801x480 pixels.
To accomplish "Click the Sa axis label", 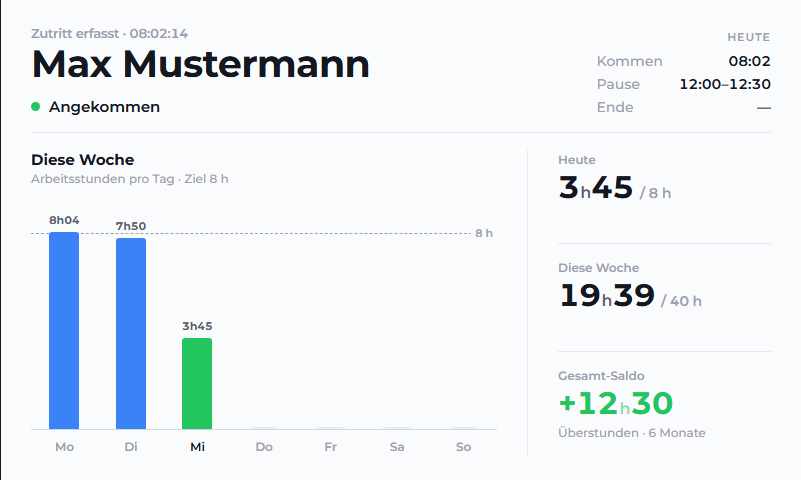I will 397,447.
